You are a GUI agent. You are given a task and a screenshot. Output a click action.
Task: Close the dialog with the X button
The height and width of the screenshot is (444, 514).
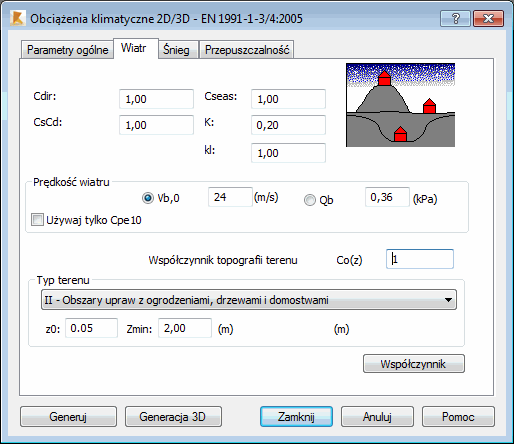[488, 18]
